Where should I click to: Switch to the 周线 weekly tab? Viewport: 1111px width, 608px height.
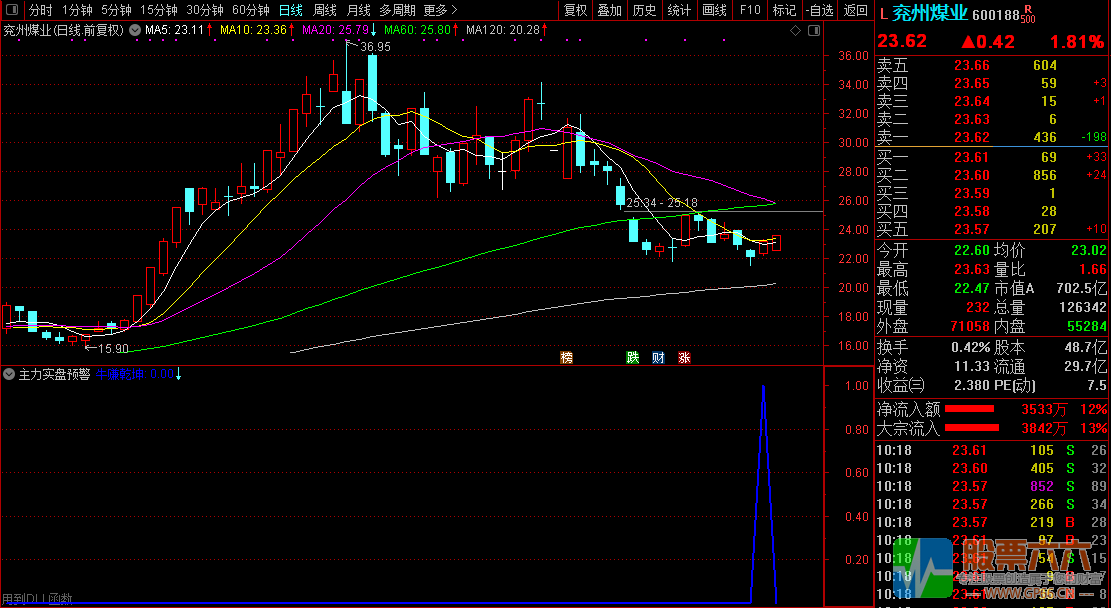pyautogui.click(x=325, y=10)
